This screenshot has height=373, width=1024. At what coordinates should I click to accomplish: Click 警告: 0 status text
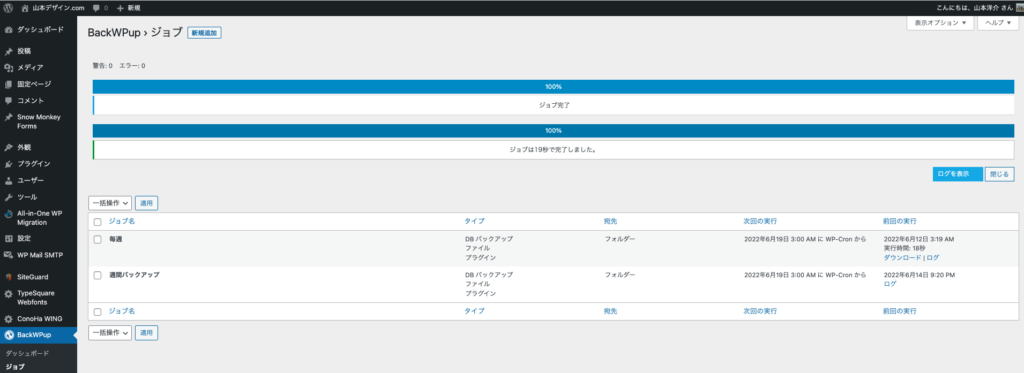click(103, 66)
